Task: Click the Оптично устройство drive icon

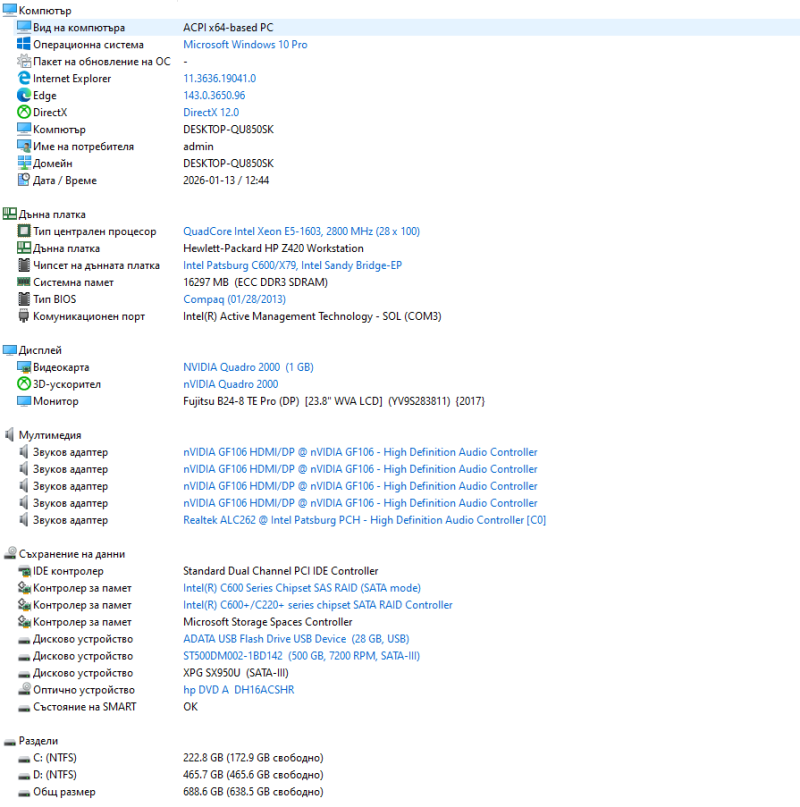Action: (24, 690)
